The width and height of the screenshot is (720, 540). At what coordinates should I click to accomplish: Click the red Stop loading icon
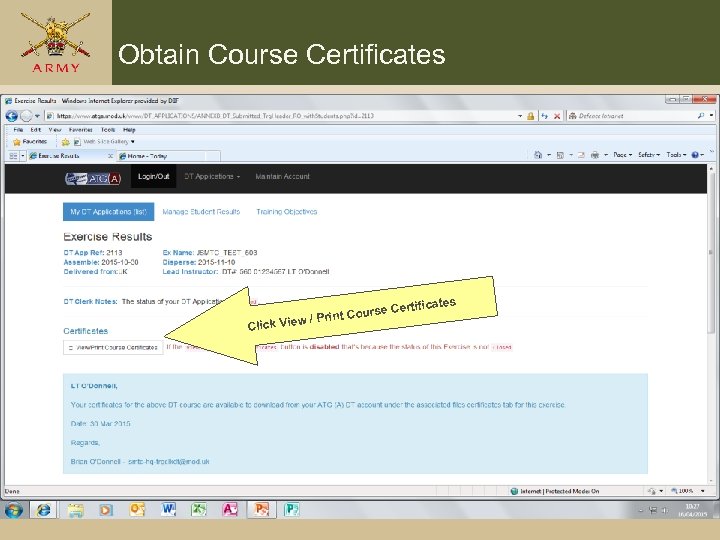tap(557, 116)
